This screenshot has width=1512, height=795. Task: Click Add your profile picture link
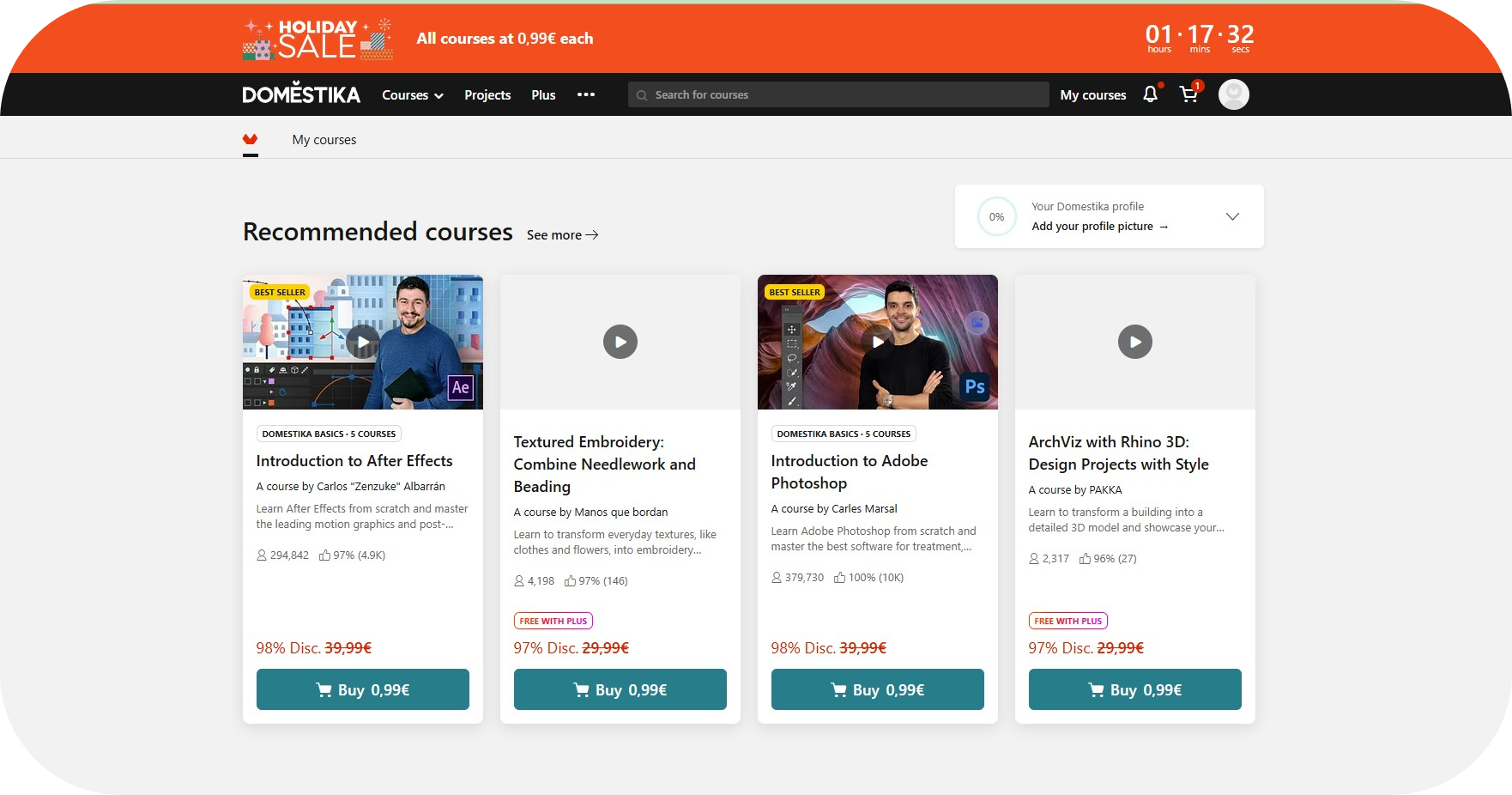[x=1099, y=227]
